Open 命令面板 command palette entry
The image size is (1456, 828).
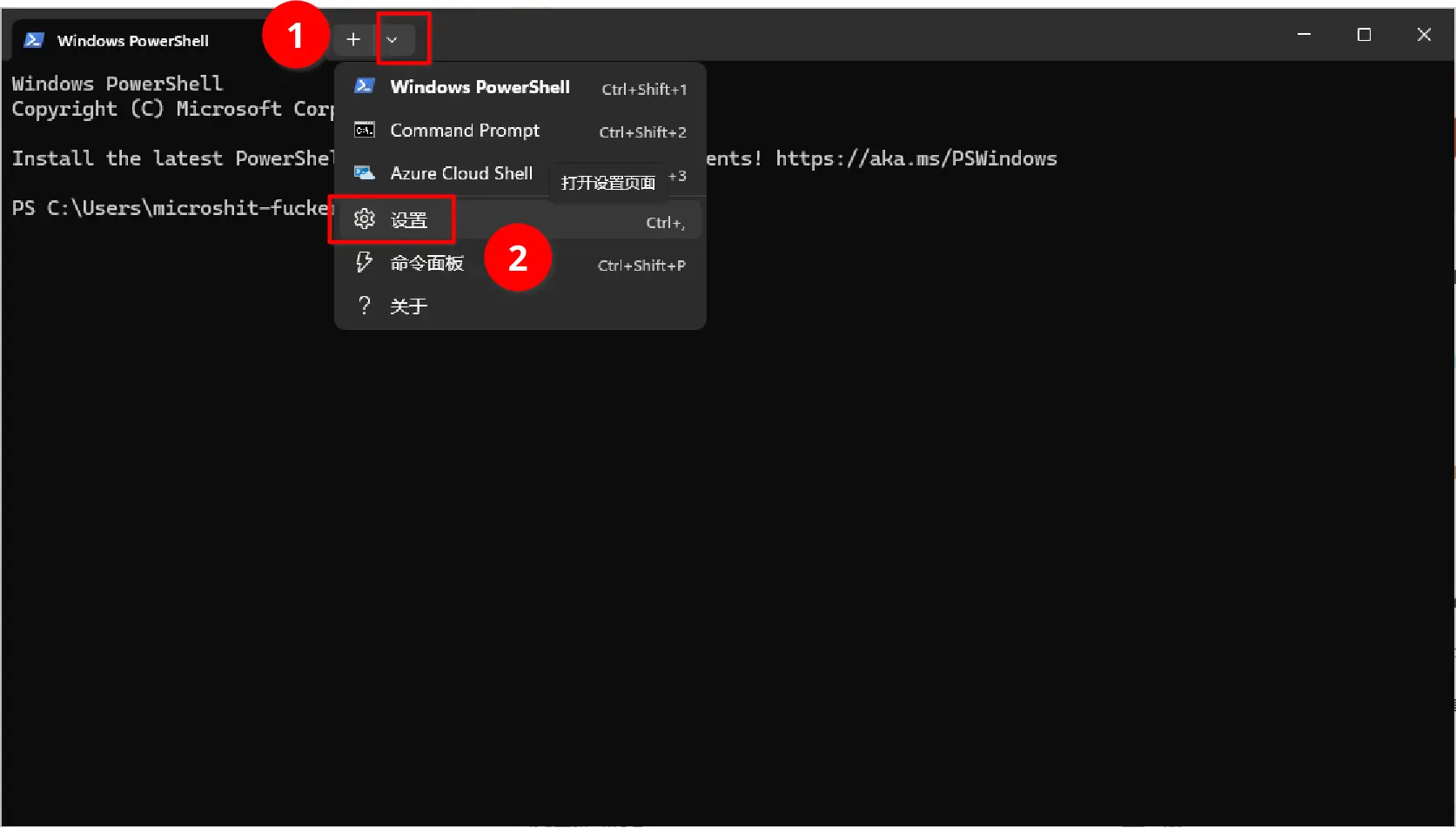[x=520, y=263]
